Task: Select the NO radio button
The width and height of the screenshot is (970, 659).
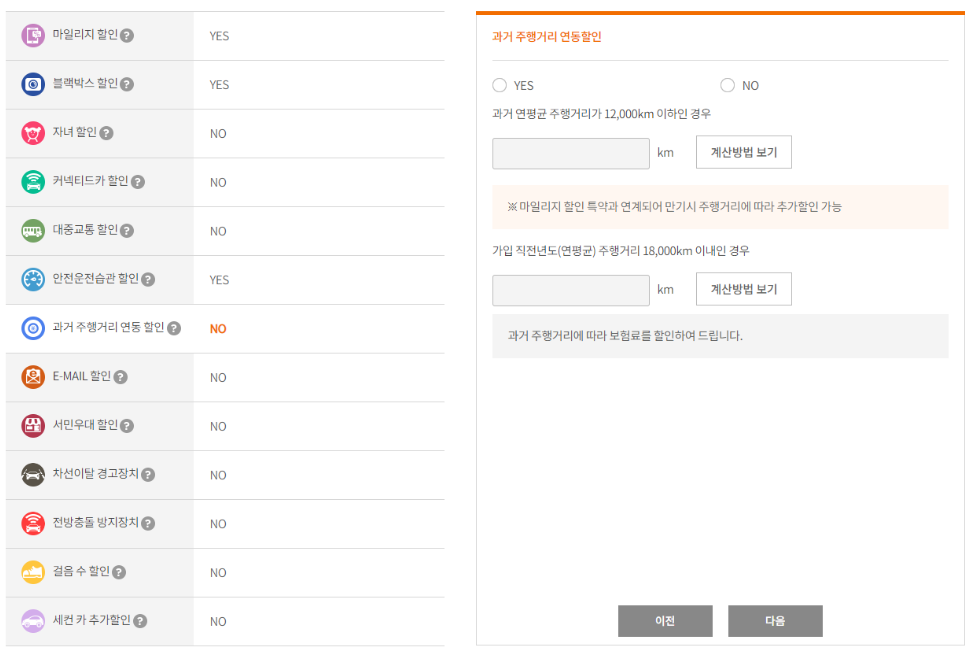Action: 728,85
